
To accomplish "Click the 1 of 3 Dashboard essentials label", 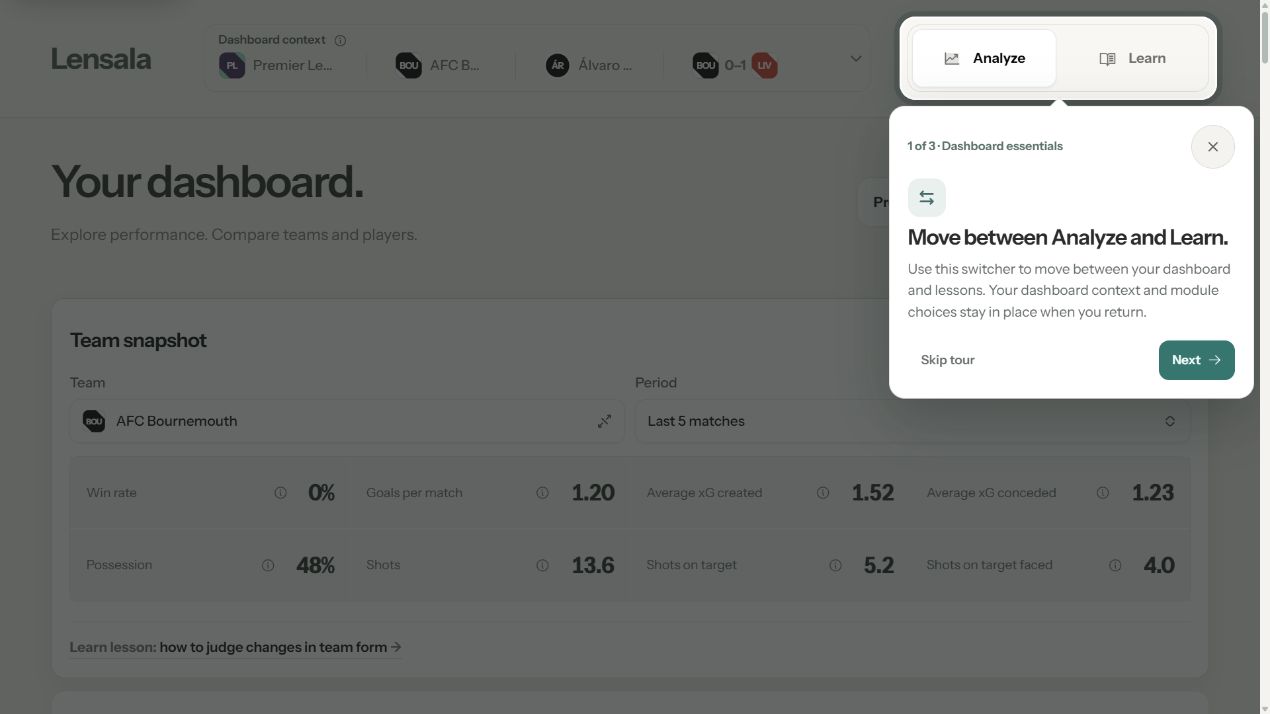I will 985,146.
